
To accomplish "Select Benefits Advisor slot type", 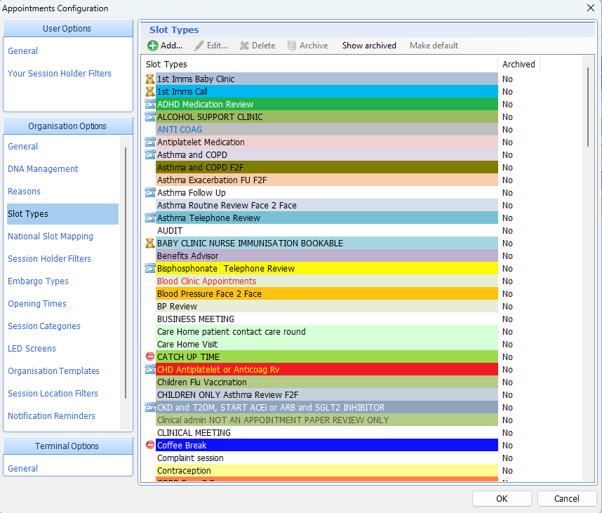I will point(327,256).
